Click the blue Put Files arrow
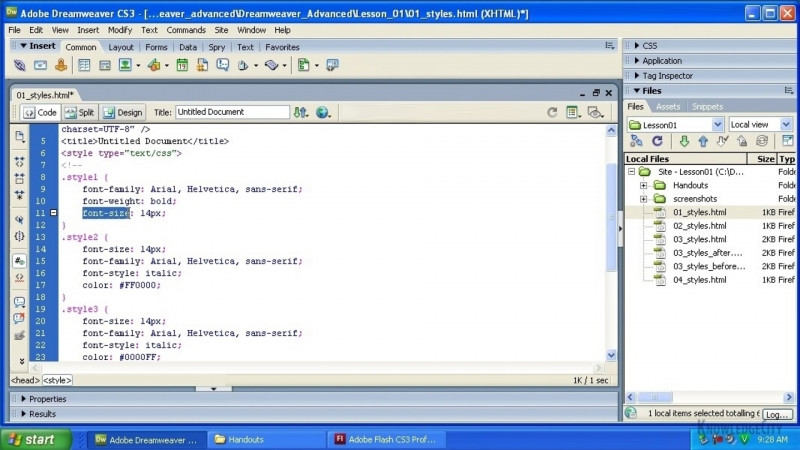This screenshot has width=800, height=450. (x=703, y=141)
